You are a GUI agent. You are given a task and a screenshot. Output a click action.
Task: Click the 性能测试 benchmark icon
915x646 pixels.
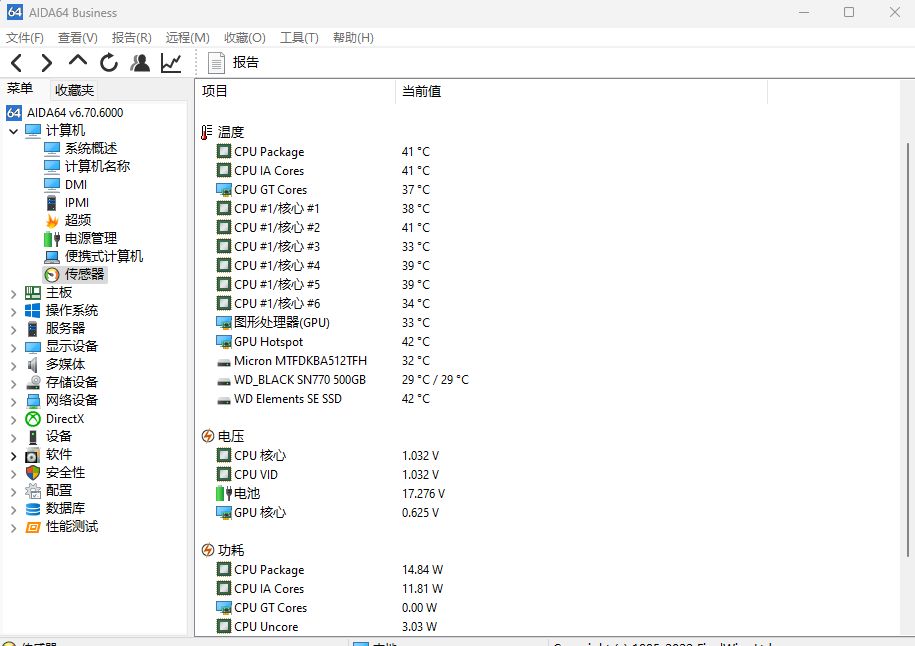(33, 527)
